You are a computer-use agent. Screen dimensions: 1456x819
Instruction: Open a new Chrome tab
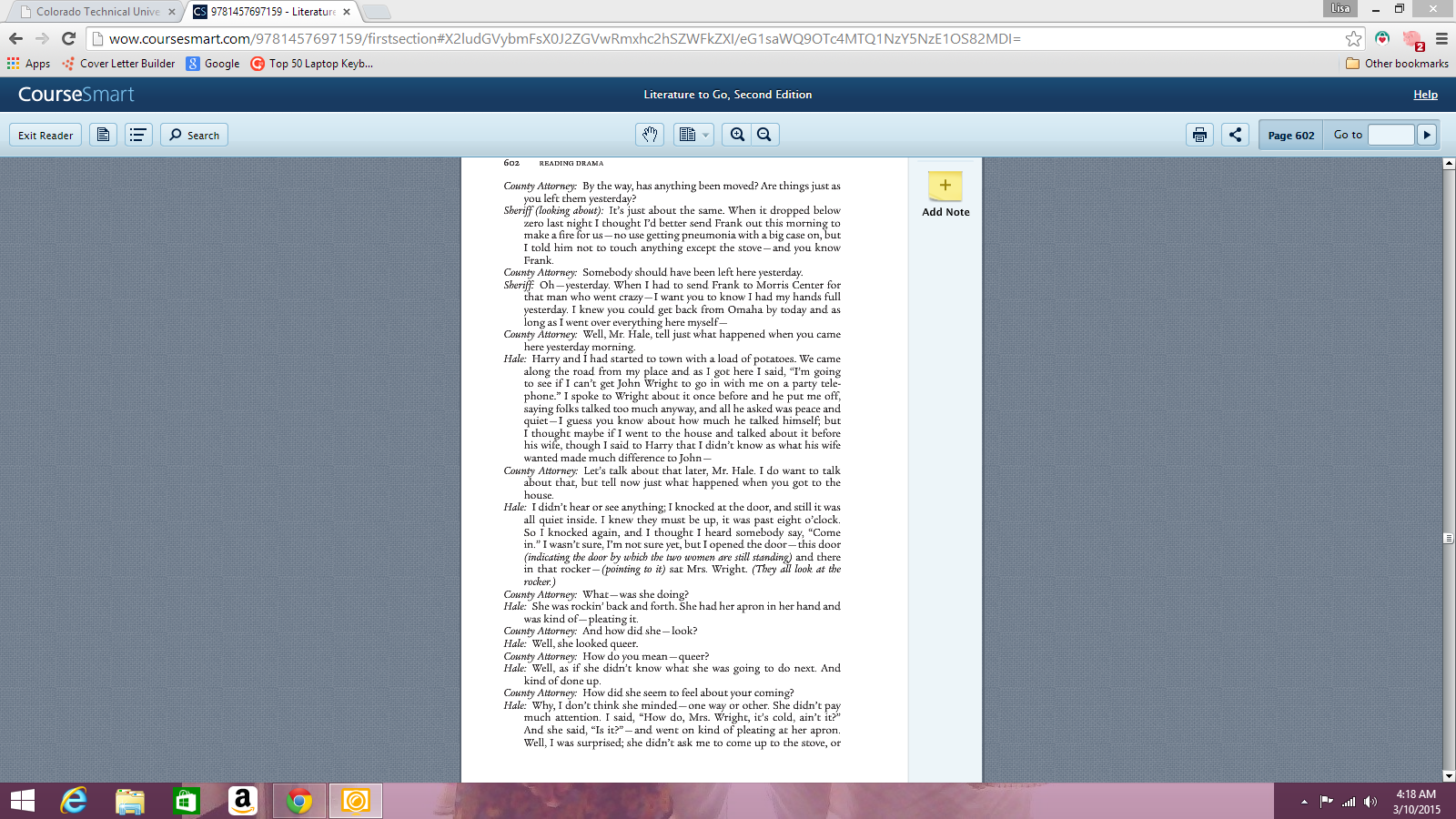(x=376, y=12)
